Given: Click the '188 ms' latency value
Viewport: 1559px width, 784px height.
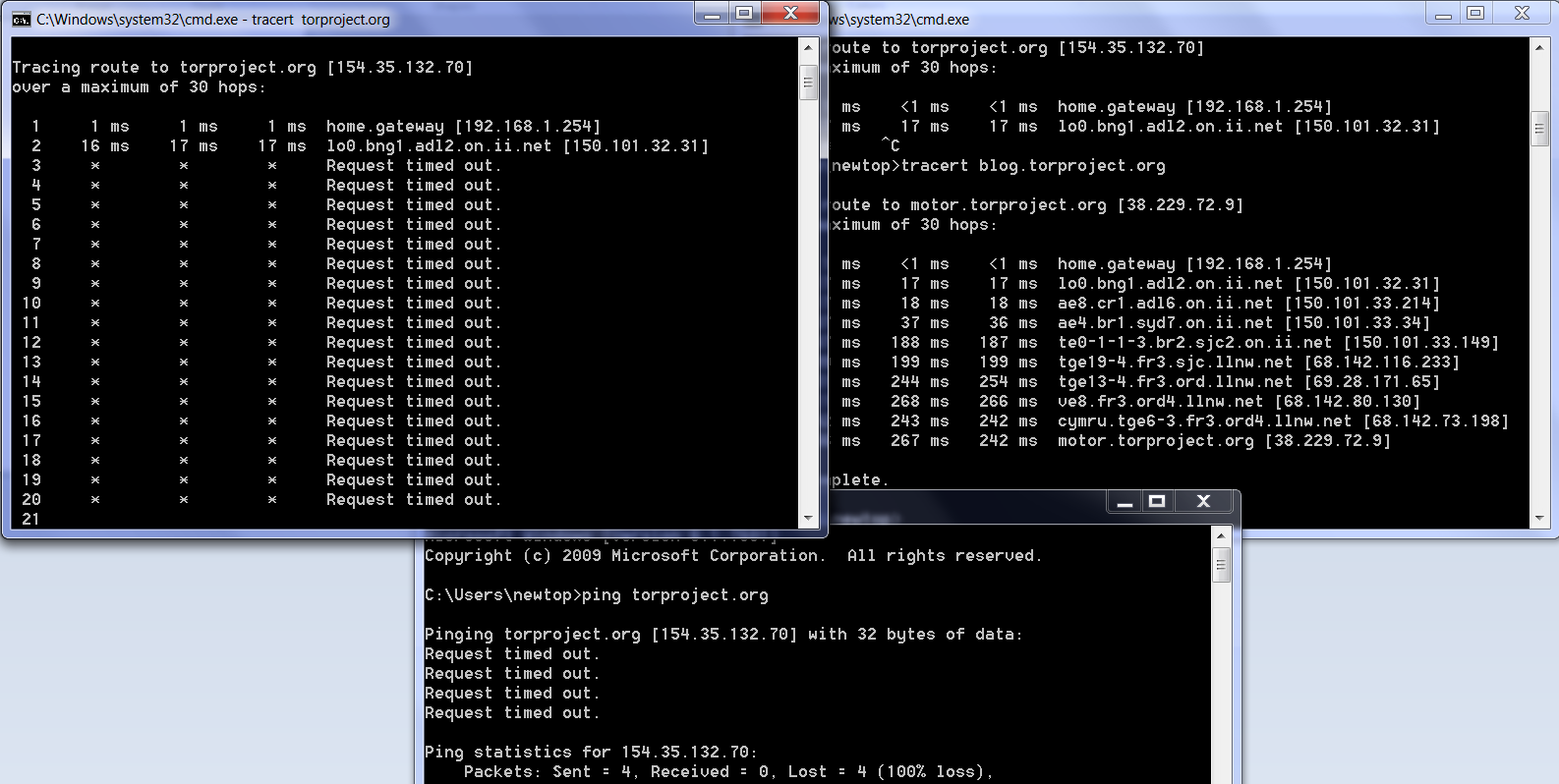Looking at the screenshot, I should point(920,342).
